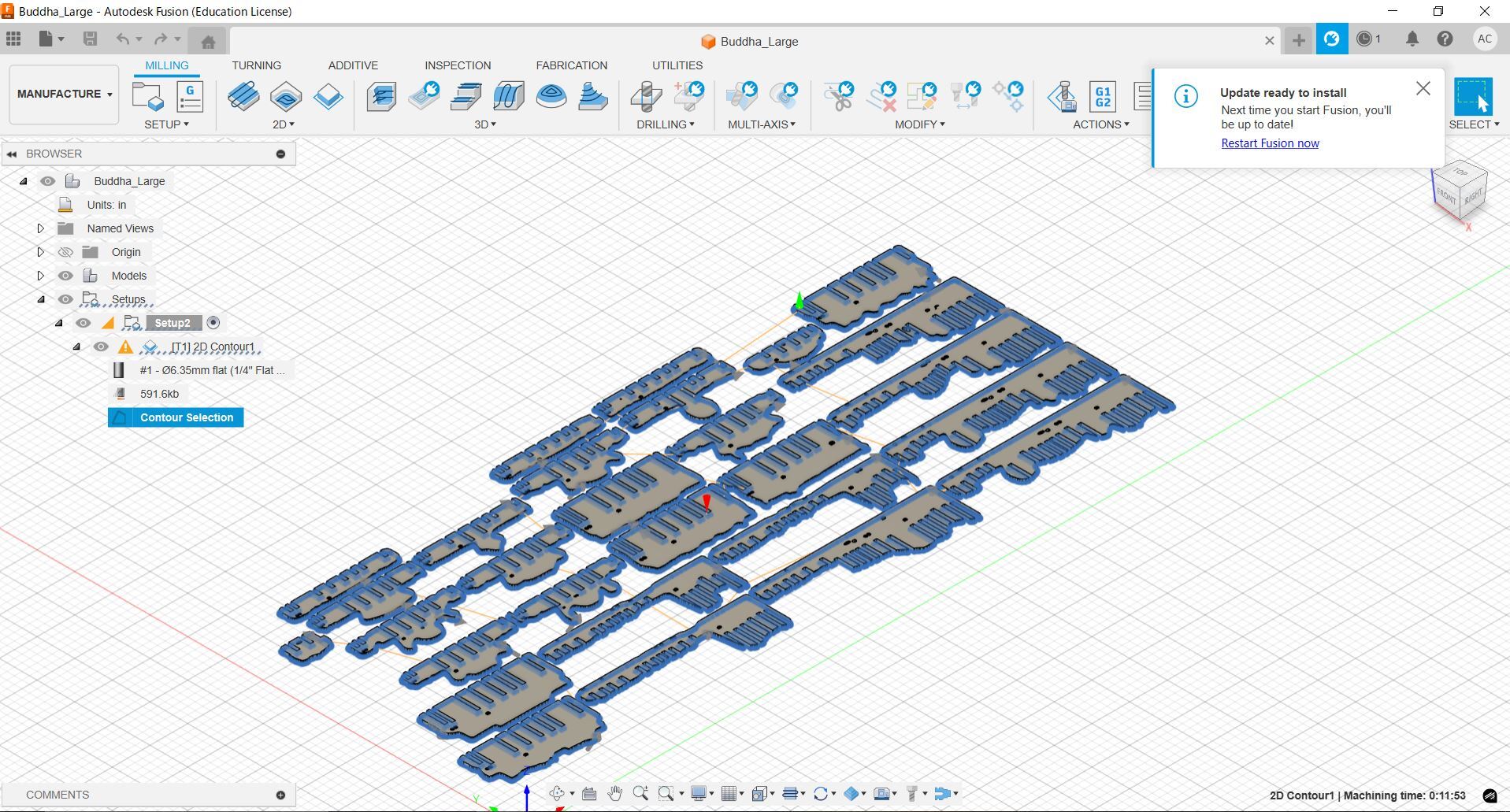
Task: Click the Save icon in quick toolbar
Action: [x=90, y=39]
